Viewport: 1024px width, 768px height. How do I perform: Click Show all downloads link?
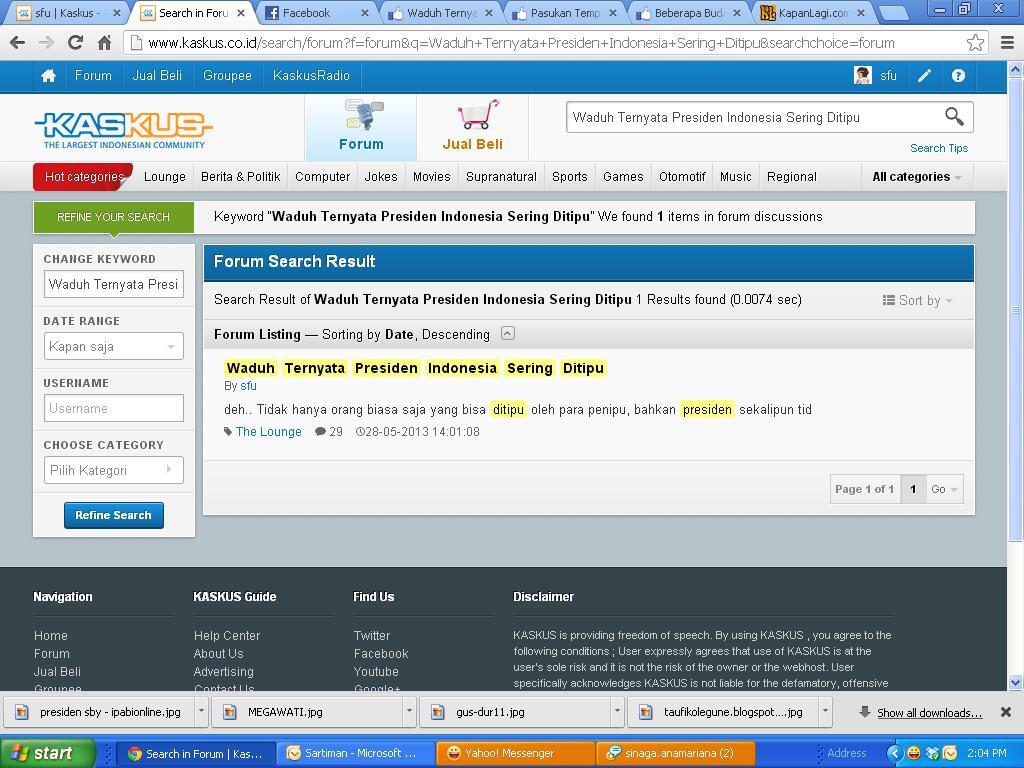[x=929, y=712]
